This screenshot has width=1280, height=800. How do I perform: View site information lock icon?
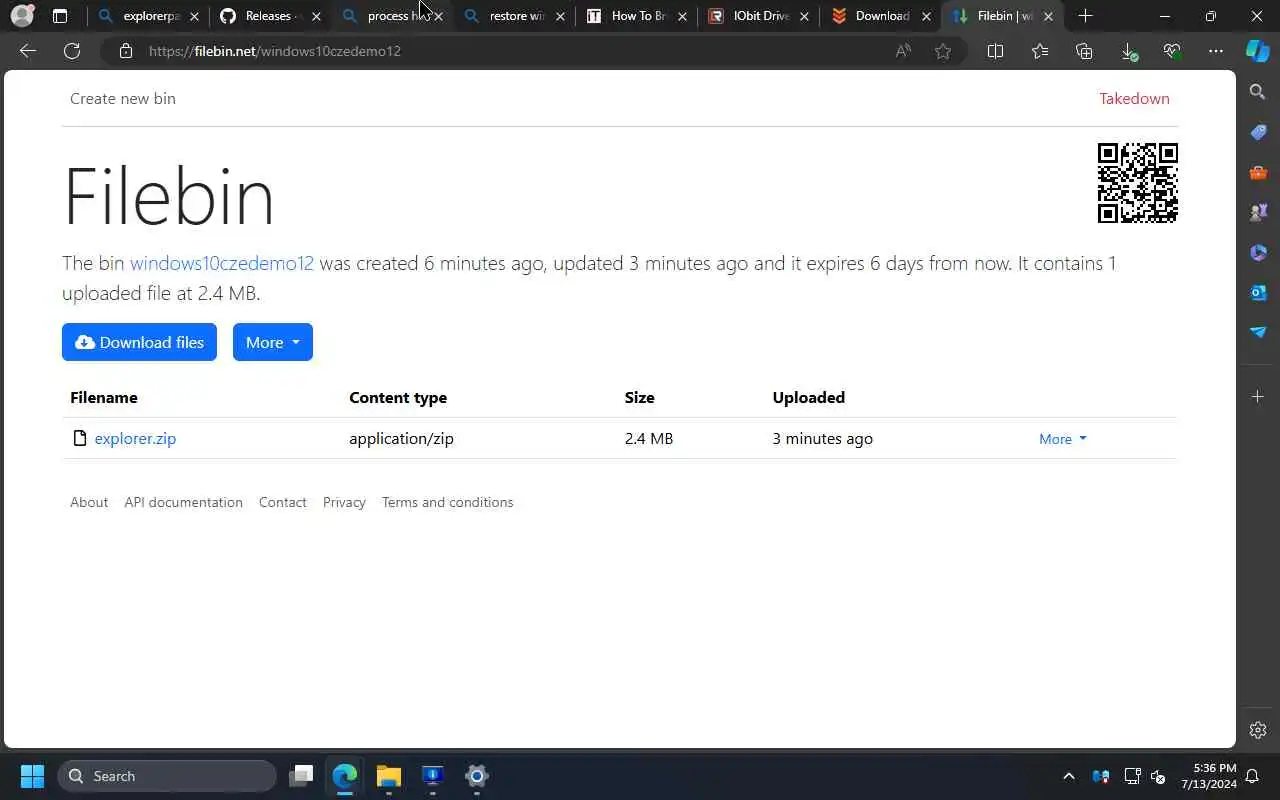point(126,51)
